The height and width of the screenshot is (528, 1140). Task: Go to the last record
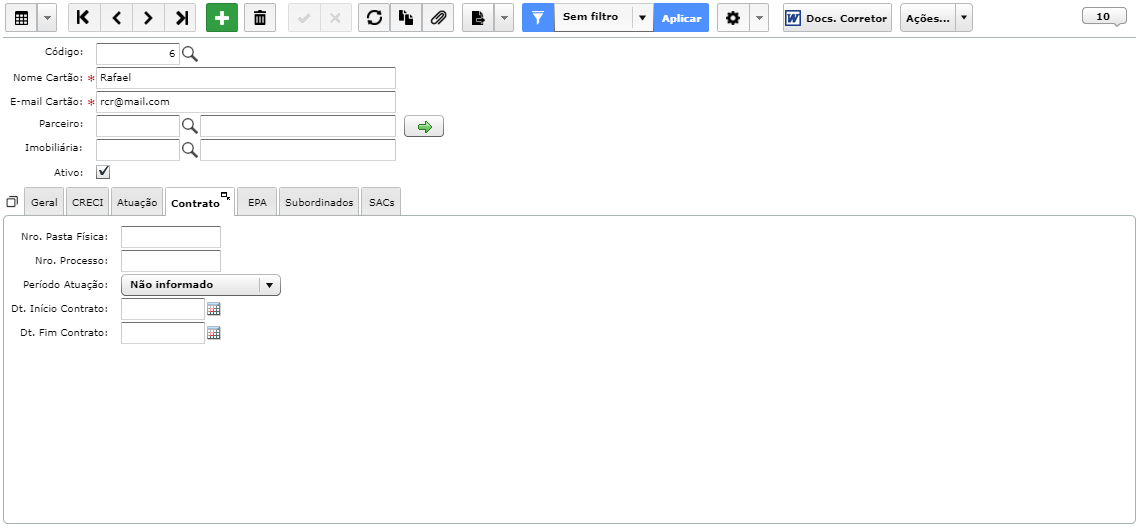180,18
